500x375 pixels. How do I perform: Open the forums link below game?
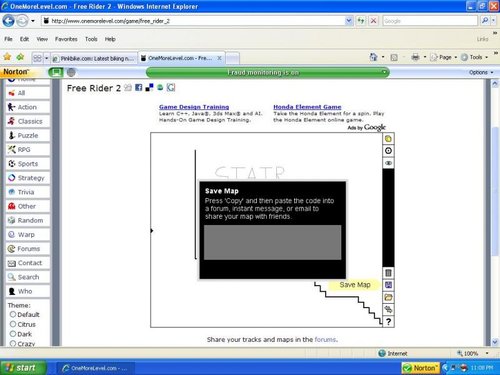[325, 340]
